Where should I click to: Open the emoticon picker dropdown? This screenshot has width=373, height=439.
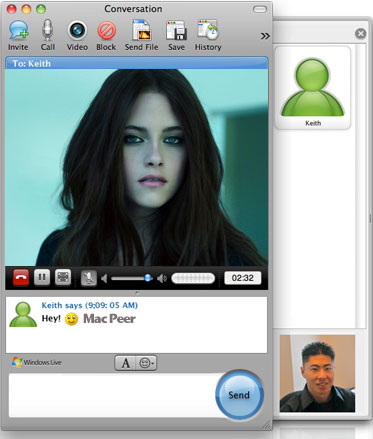146,363
